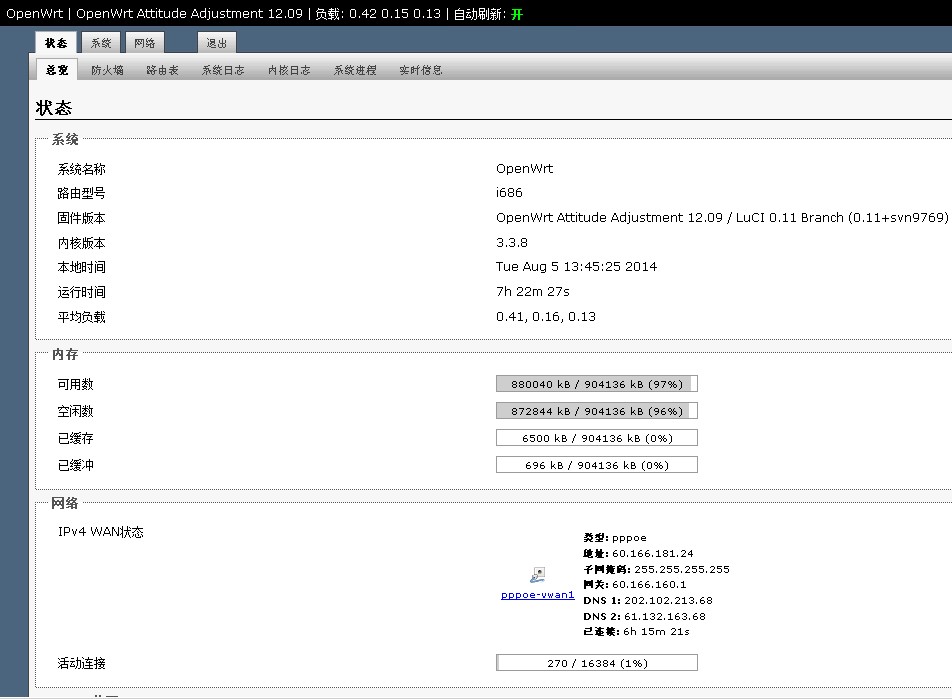The height and width of the screenshot is (699, 952).
Task: Click the OpenWrt title at header start
Action: coord(35,13)
